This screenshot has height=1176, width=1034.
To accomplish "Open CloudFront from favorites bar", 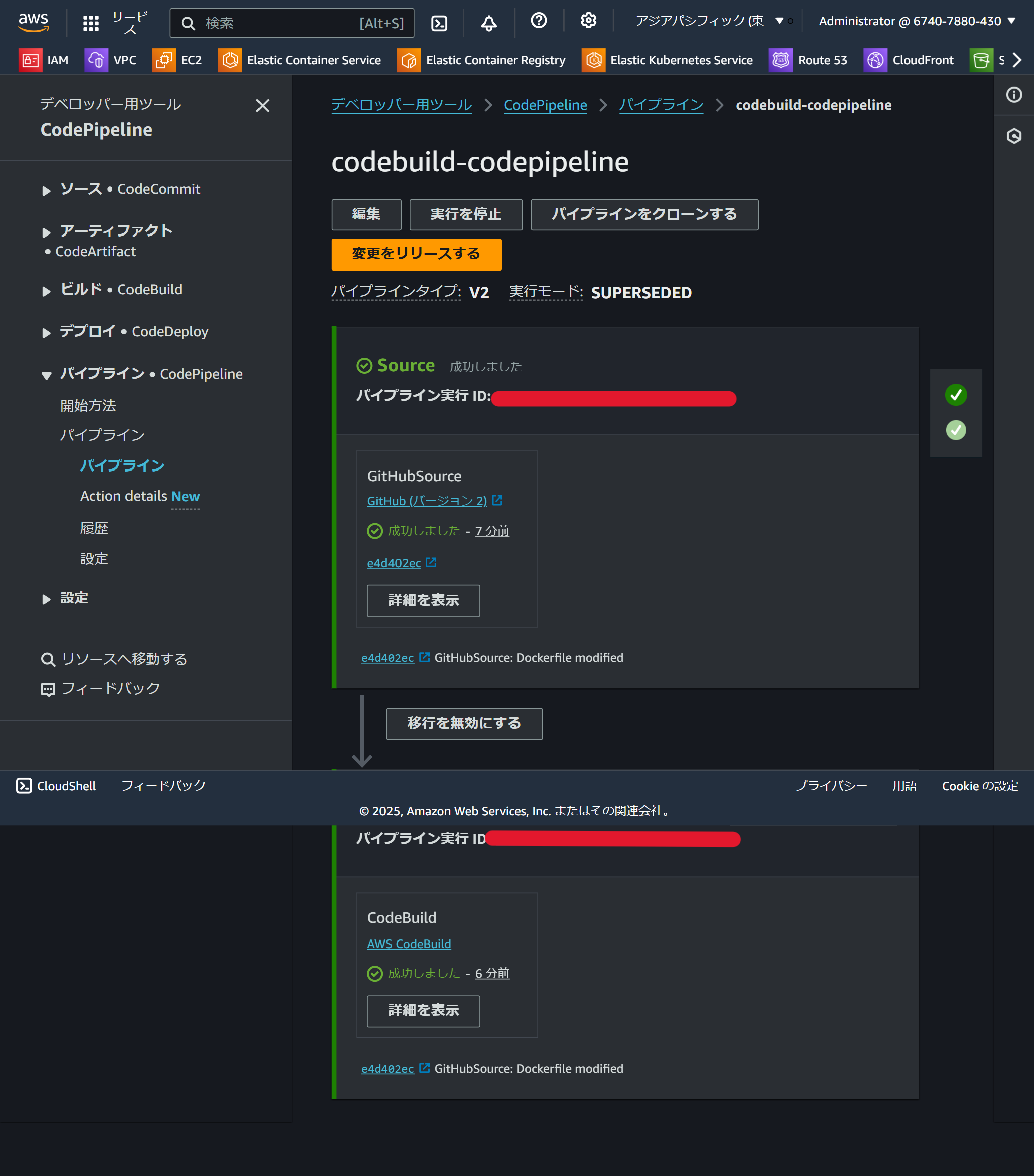I will [909, 60].
